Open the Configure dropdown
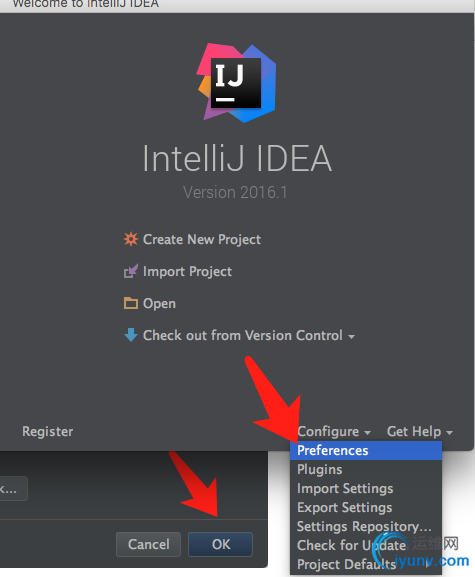Screen dimensions: 475x577 pos(334,431)
